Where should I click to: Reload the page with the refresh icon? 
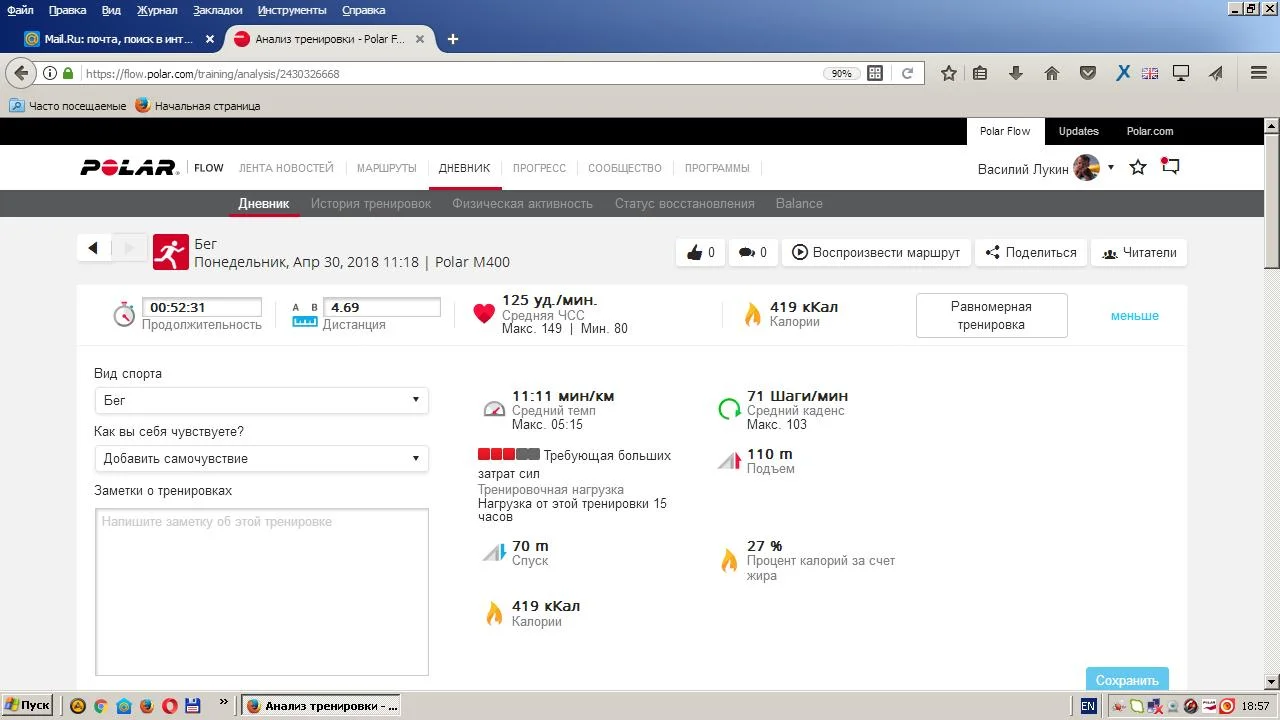click(x=907, y=73)
